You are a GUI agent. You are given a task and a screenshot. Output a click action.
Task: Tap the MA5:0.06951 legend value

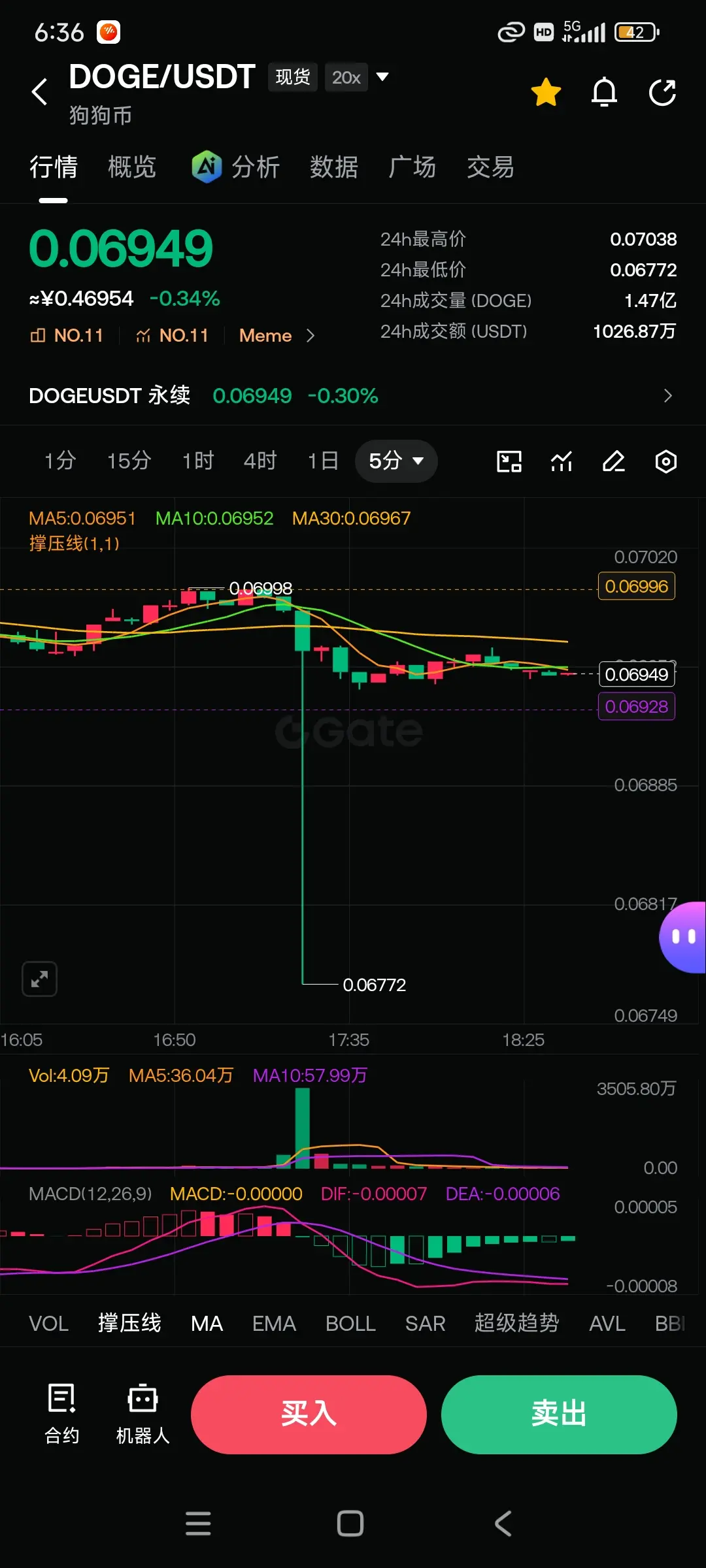[x=82, y=518]
